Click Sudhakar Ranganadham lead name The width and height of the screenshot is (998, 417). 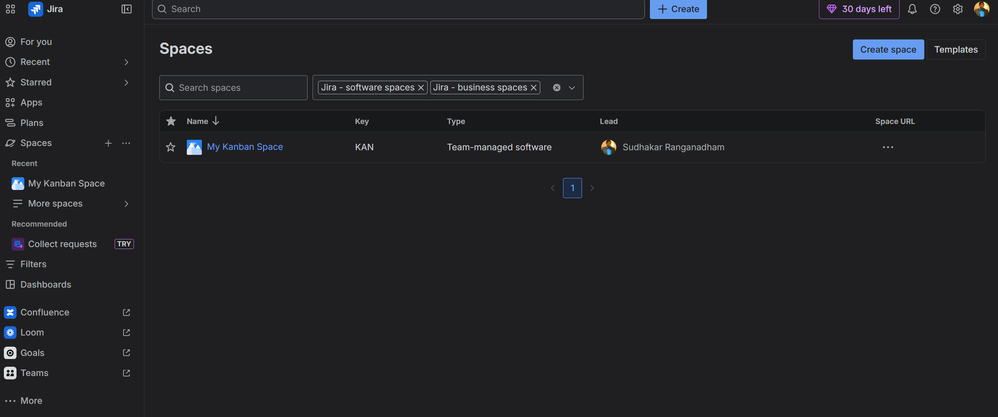673,147
